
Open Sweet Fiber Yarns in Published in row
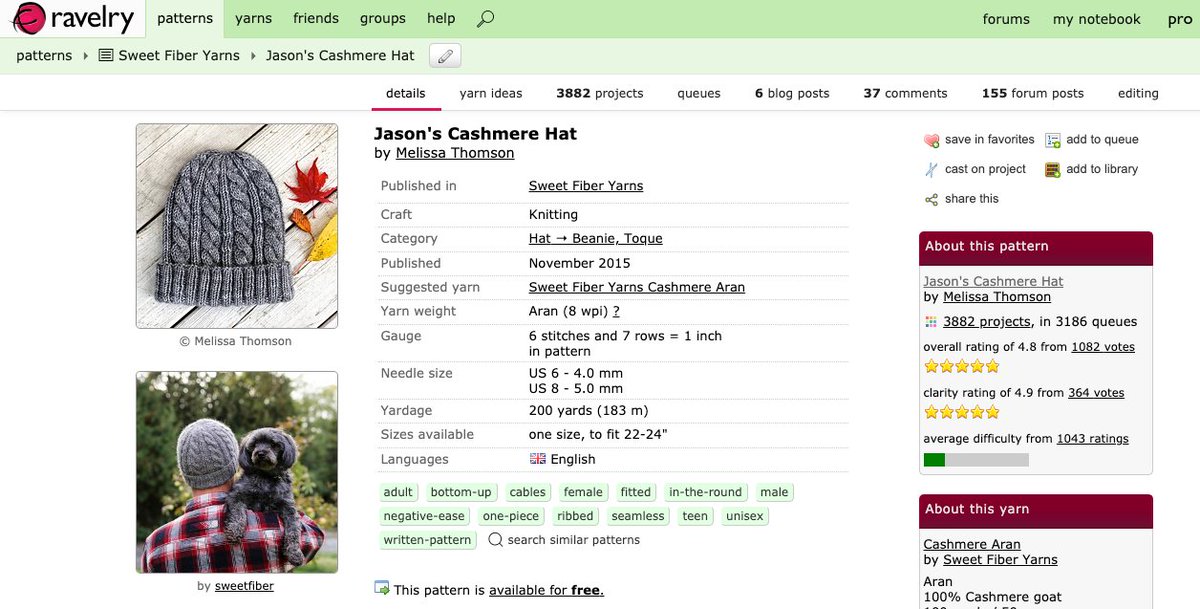586,186
